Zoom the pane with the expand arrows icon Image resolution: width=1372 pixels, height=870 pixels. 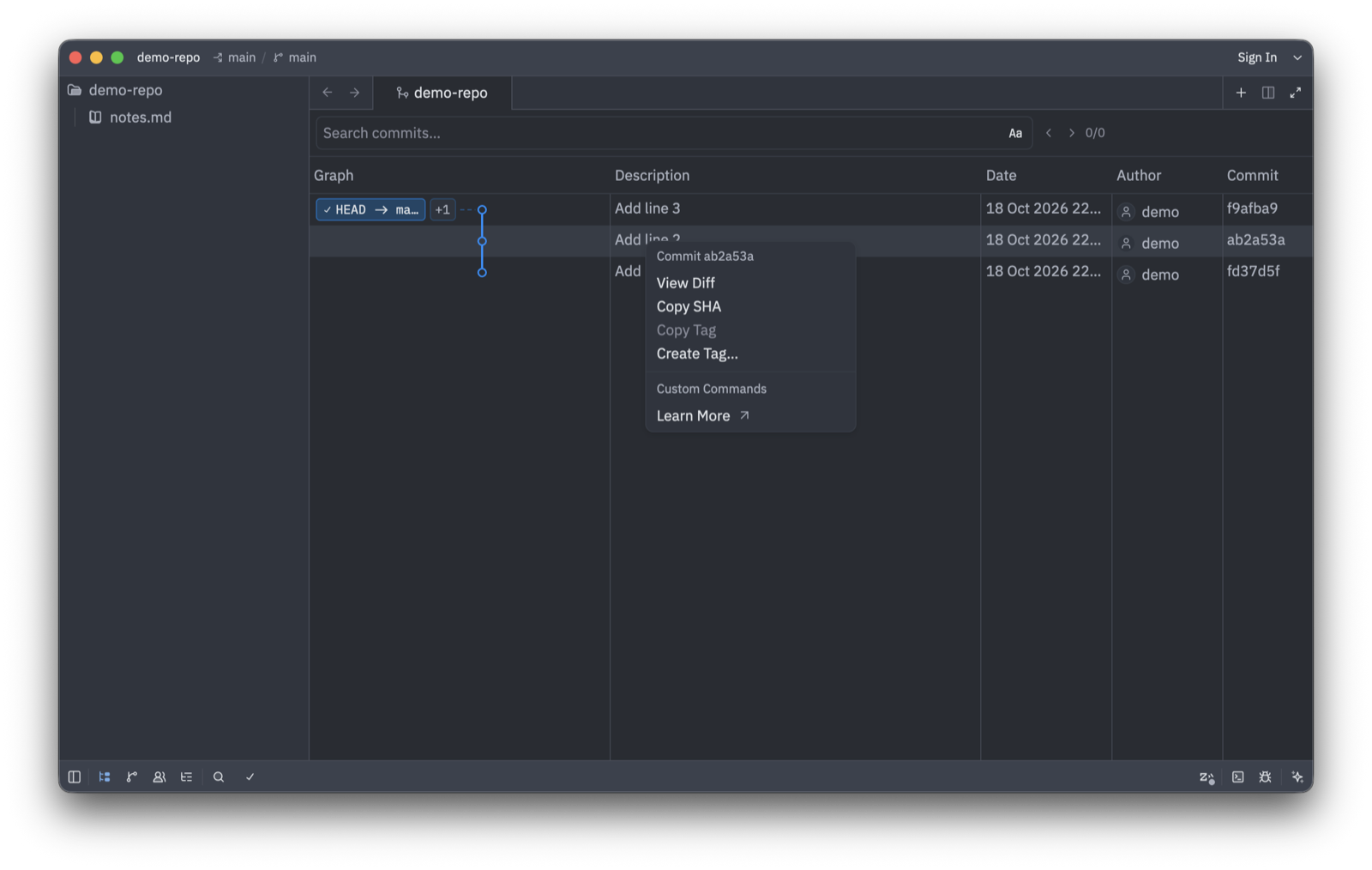(x=1295, y=93)
